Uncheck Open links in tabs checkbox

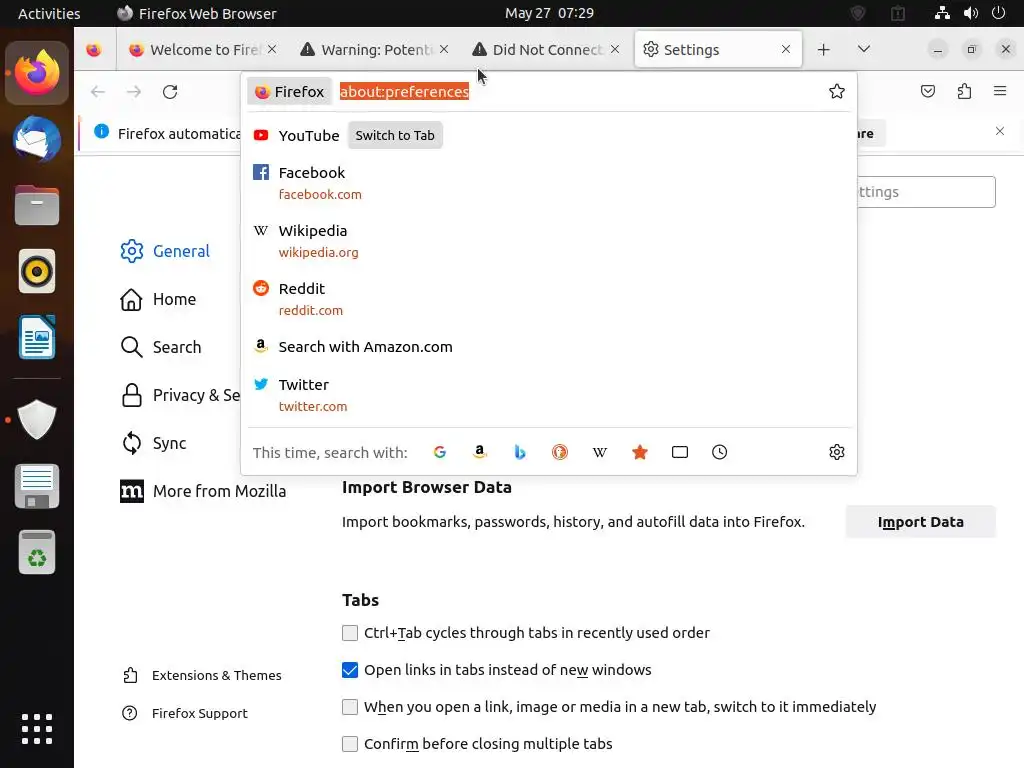[350, 670]
